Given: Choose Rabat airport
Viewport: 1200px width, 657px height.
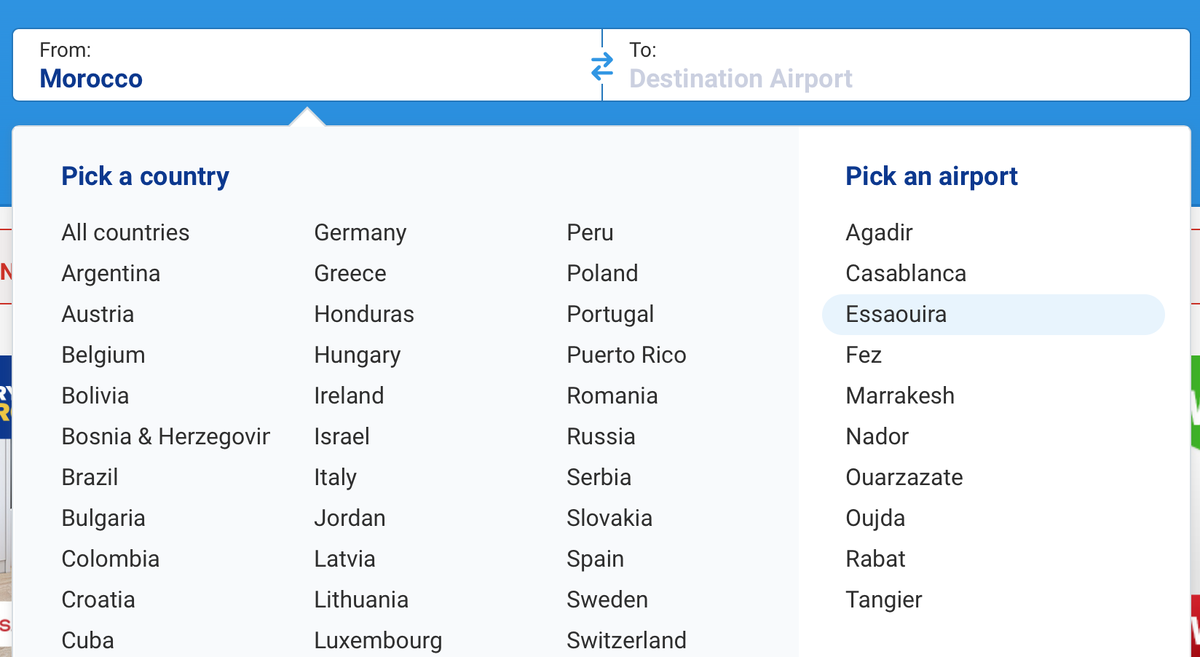Looking at the screenshot, I should tap(875, 560).
